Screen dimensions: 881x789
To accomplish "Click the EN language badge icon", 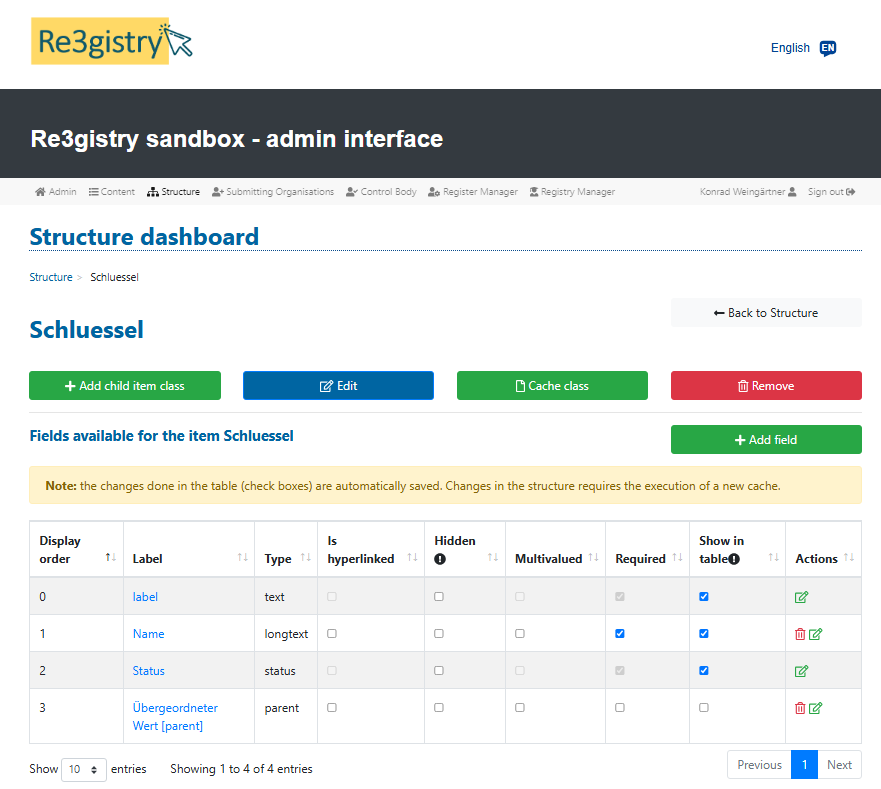I will pyautogui.click(x=827, y=48).
